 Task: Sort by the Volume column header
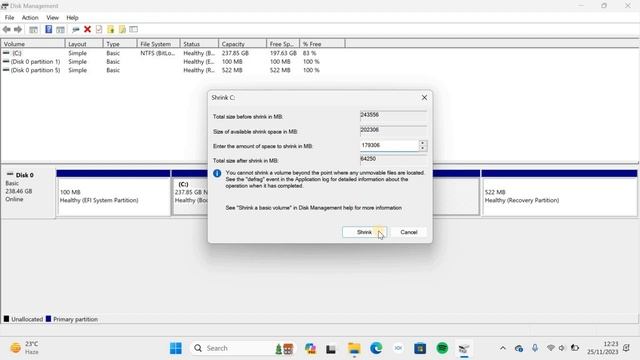click(33, 44)
